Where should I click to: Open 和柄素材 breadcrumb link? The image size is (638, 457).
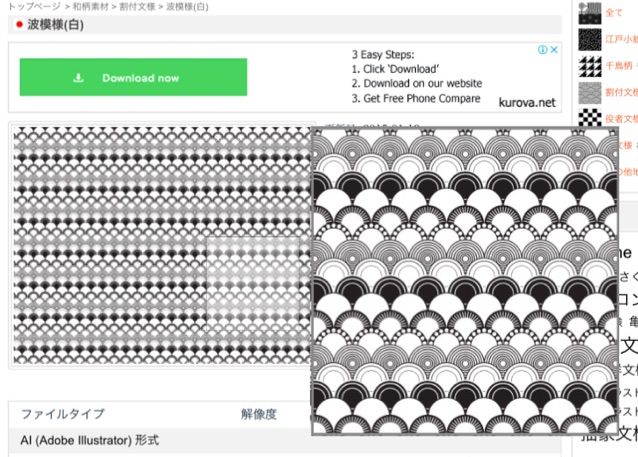[91, 6]
